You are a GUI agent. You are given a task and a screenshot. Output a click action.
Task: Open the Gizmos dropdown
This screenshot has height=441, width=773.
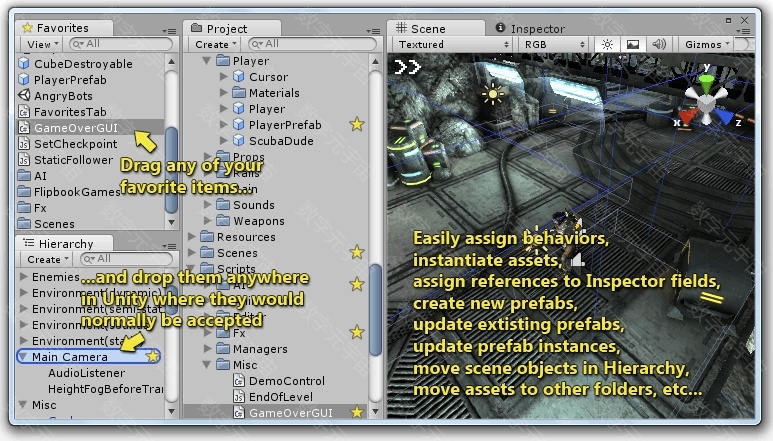(706, 44)
